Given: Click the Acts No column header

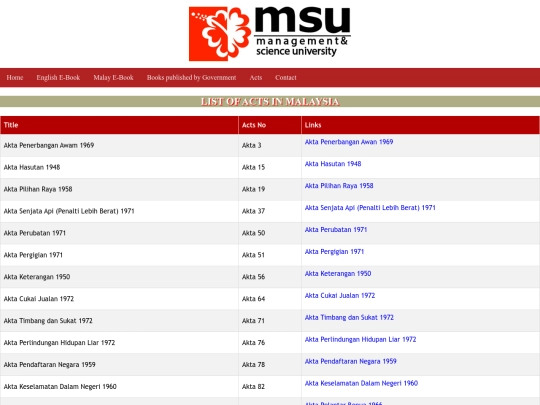Looking at the screenshot, I should tap(270, 125).
